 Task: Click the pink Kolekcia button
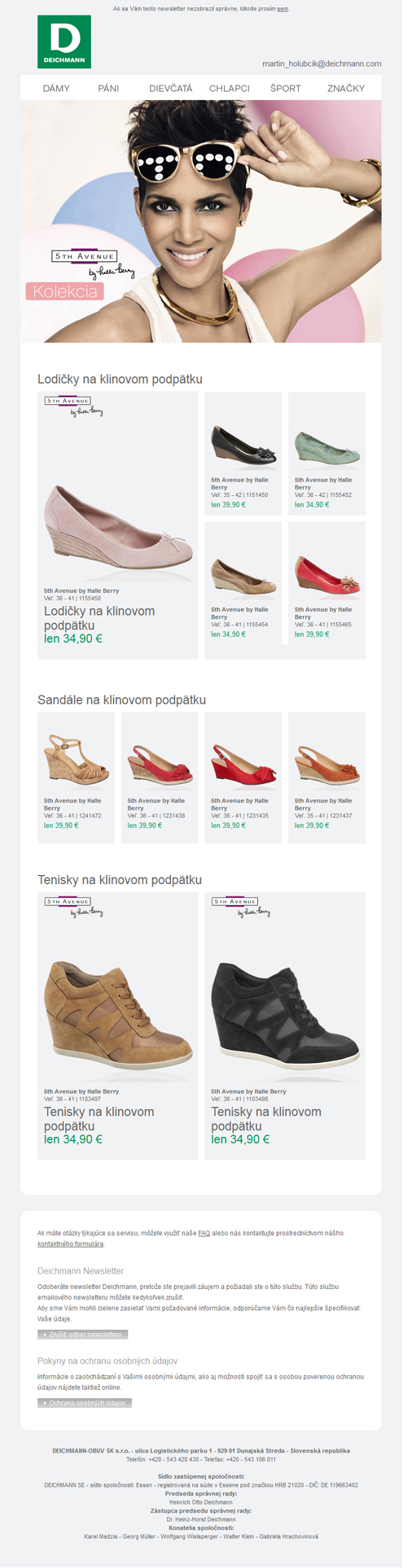click(65, 291)
